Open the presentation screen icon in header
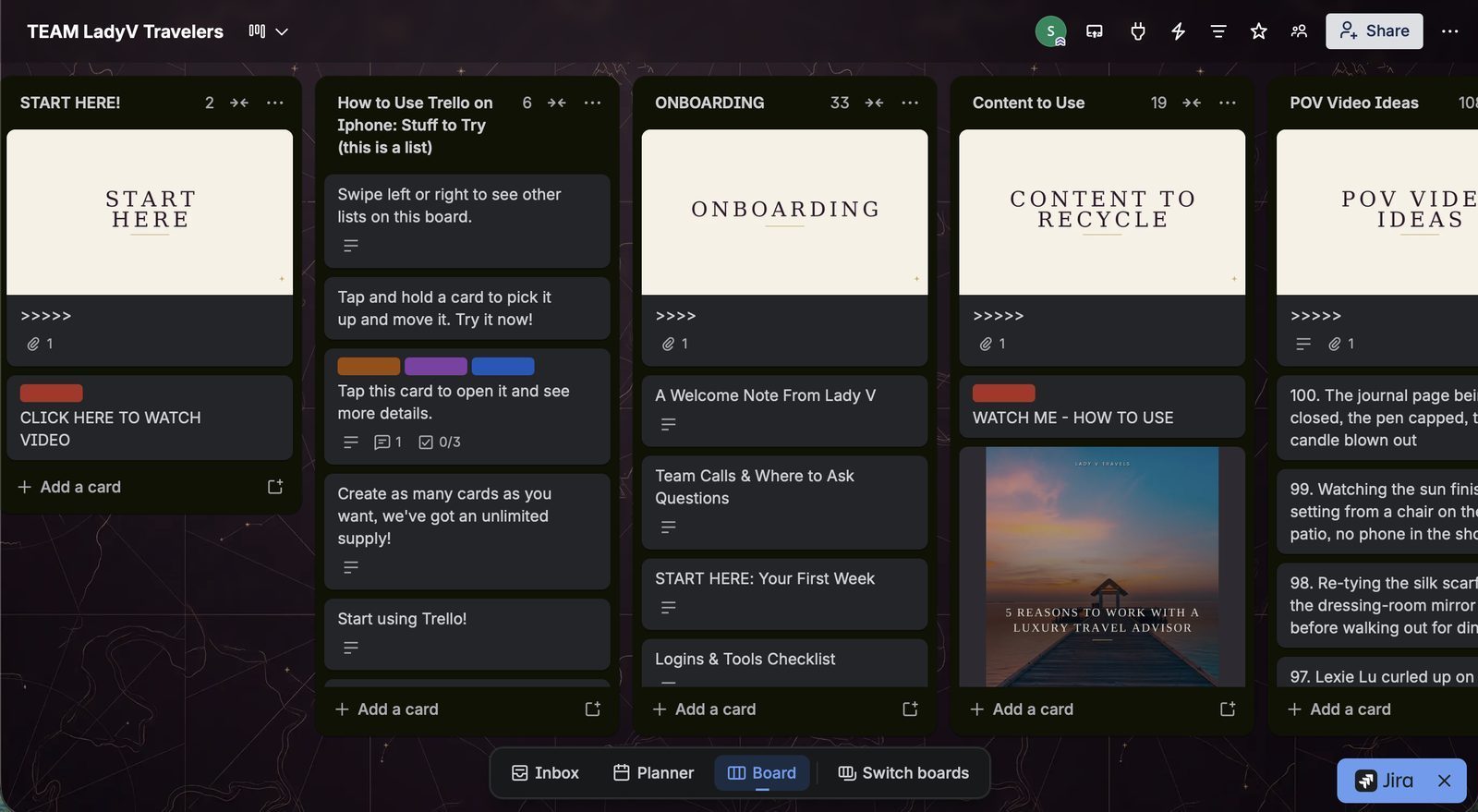 pos(1095,31)
